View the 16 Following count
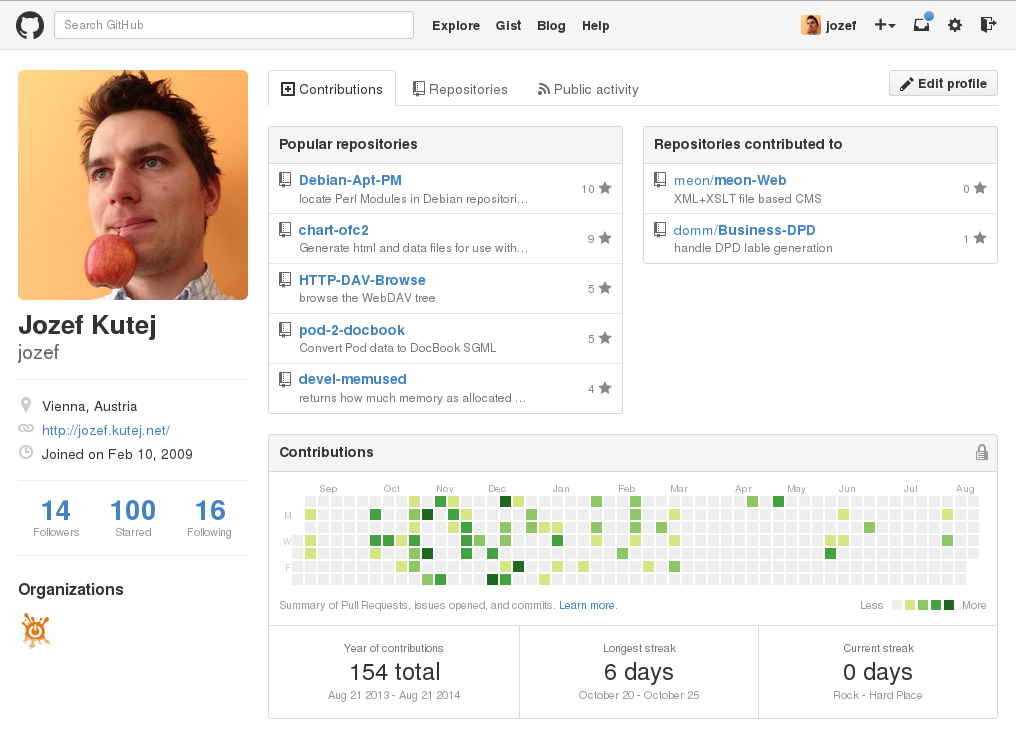 point(209,518)
